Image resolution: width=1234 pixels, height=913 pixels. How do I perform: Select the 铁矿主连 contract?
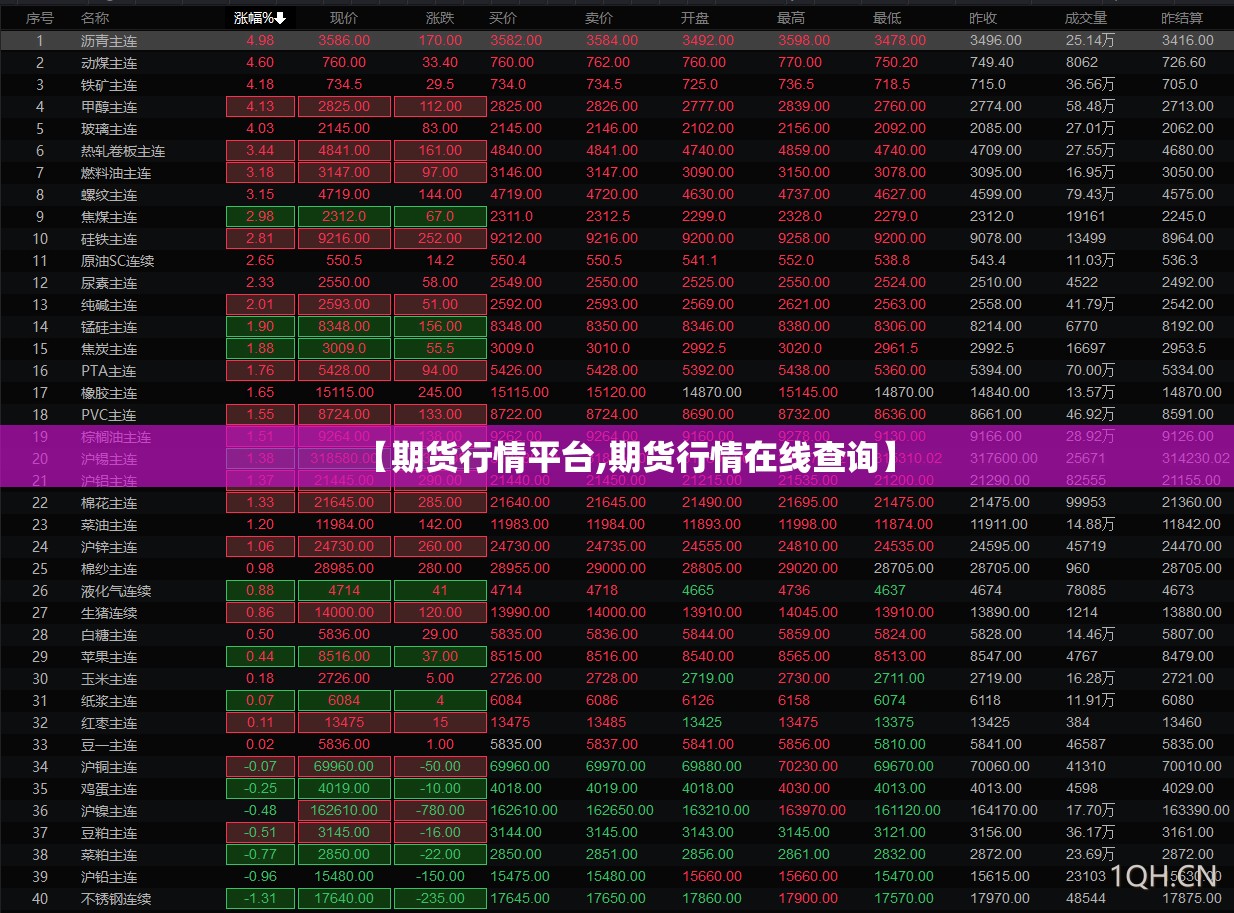coord(109,85)
